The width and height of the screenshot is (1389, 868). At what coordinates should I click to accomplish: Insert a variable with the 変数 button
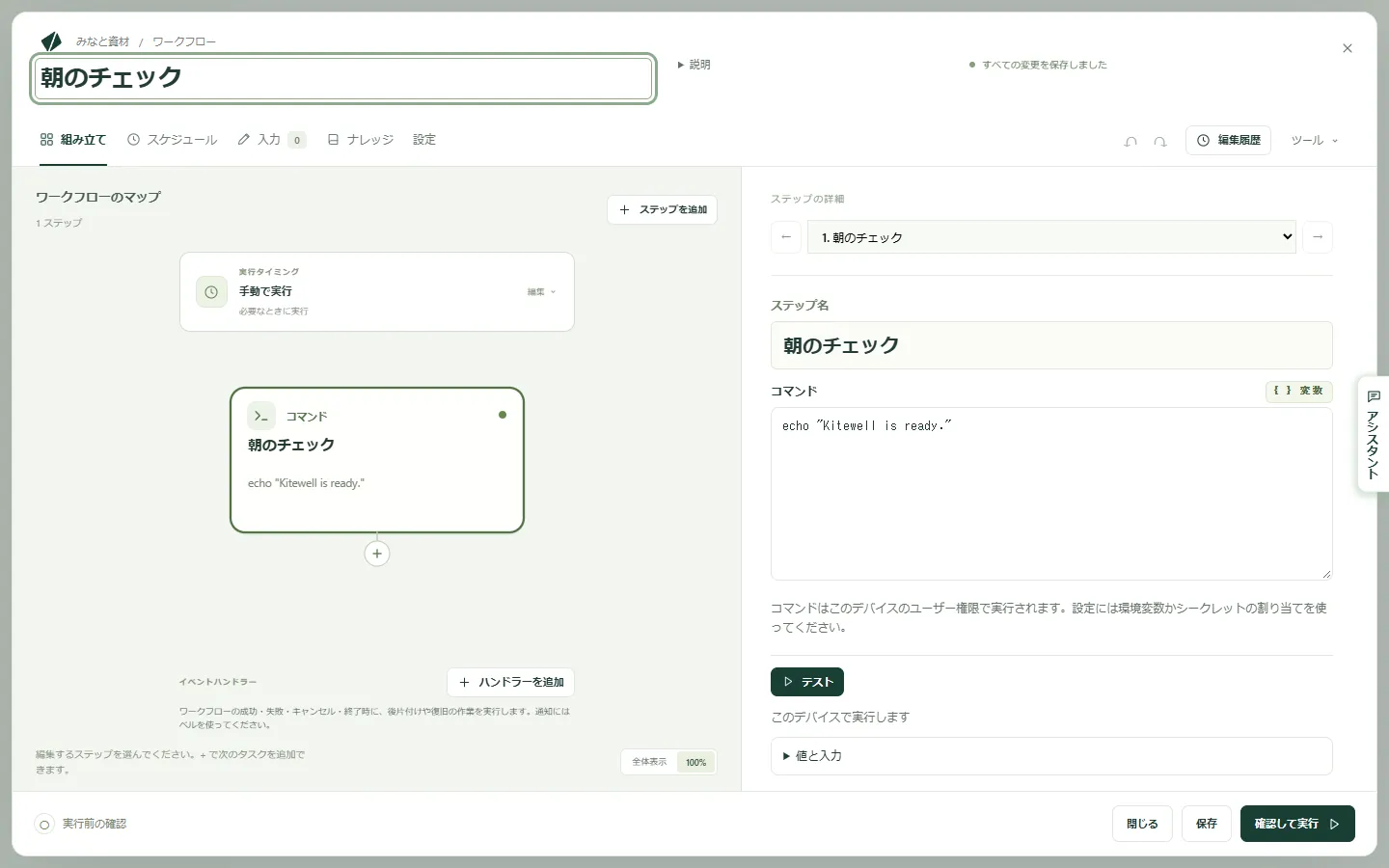1299,391
